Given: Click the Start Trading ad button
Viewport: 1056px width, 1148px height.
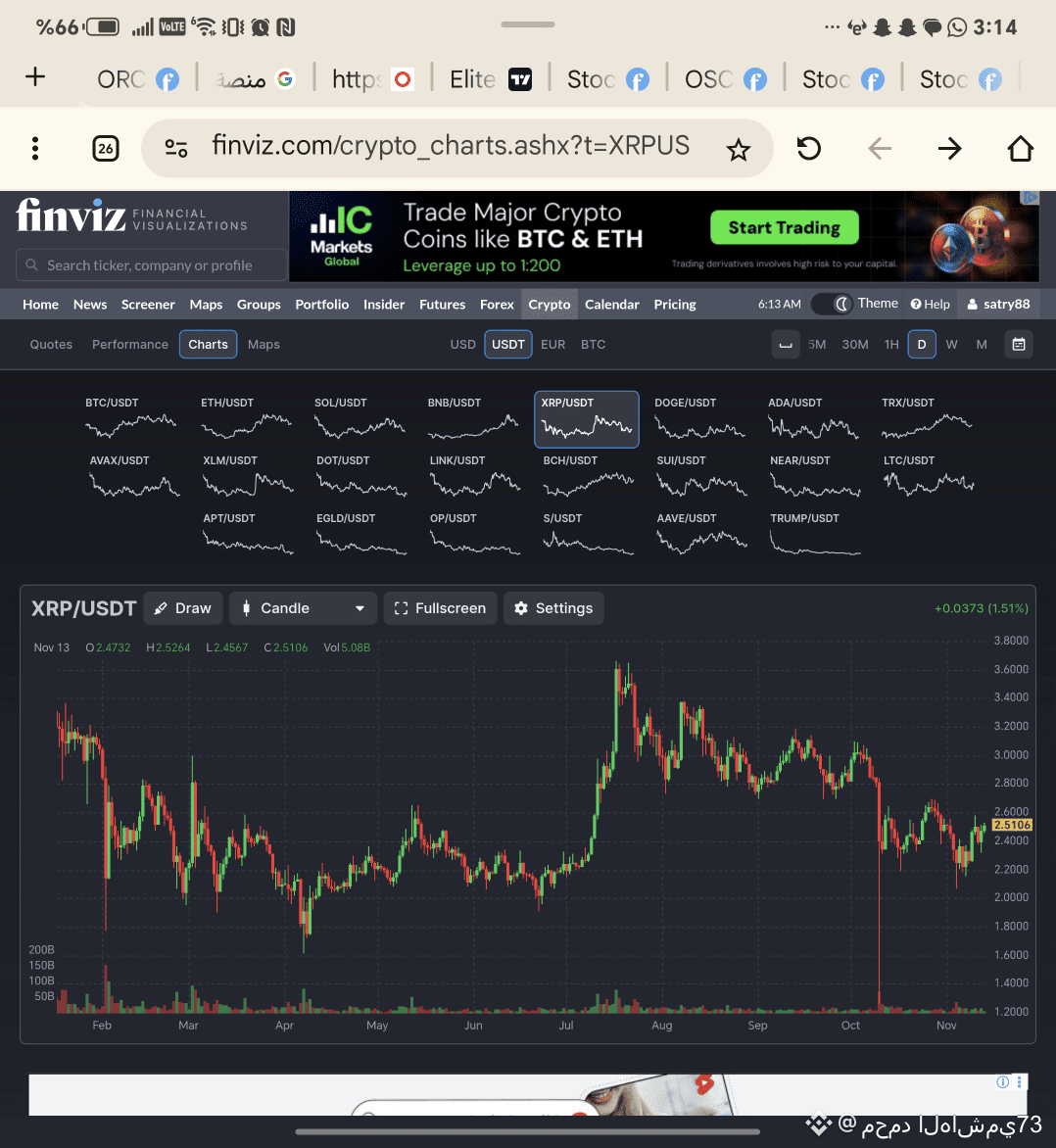Looking at the screenshot, I should tap(785, 227).
